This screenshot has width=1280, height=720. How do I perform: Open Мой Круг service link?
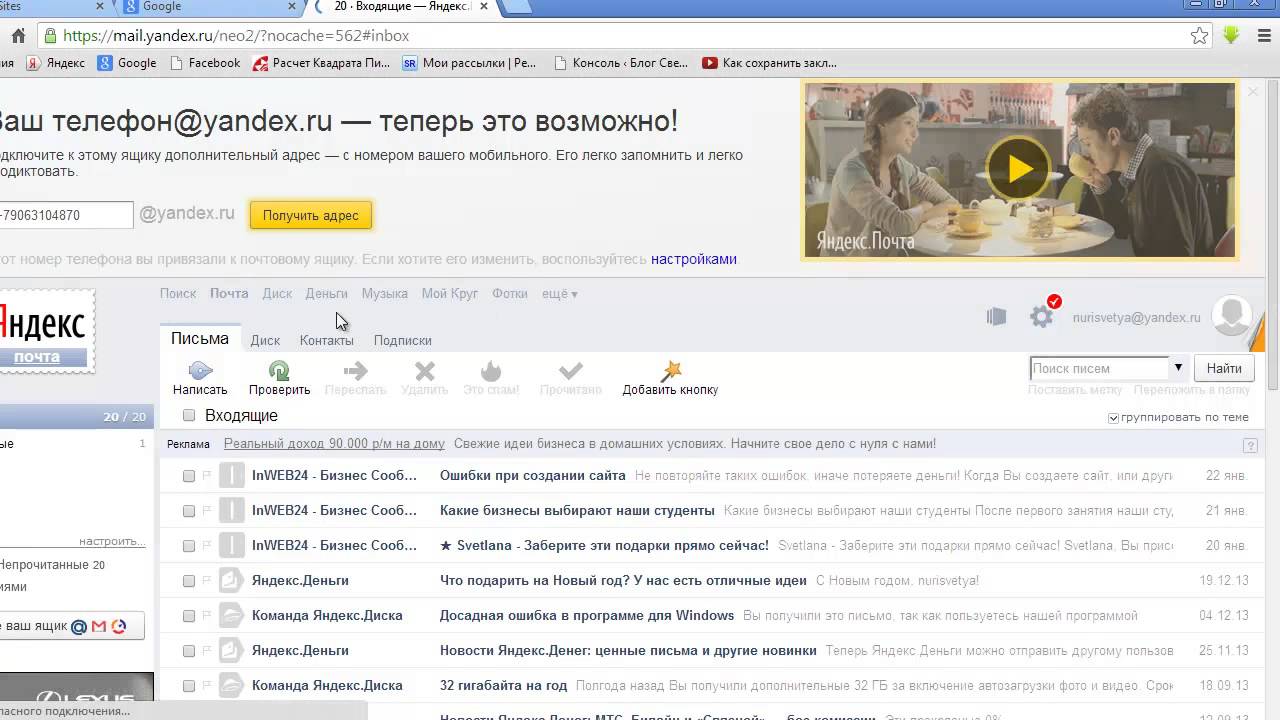pos(450,294)
